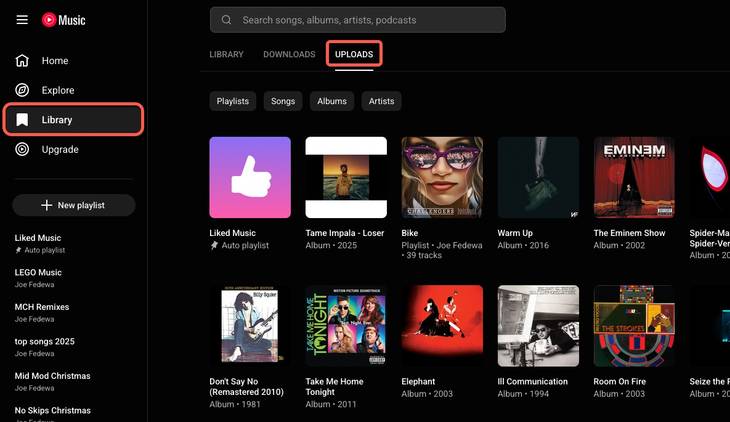Open the Liked Music thumbs-up thumbnail

click(x=250, y=177)
